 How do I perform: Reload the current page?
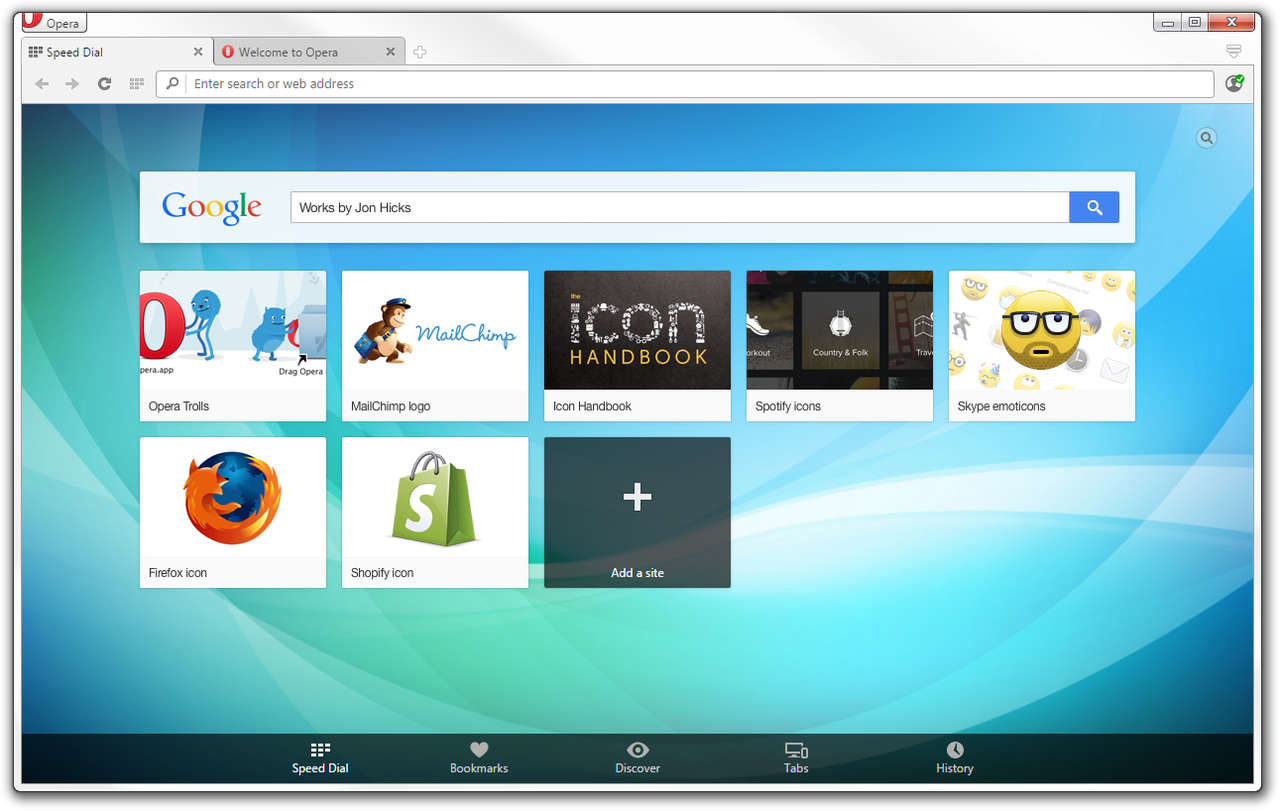(104, 84)
